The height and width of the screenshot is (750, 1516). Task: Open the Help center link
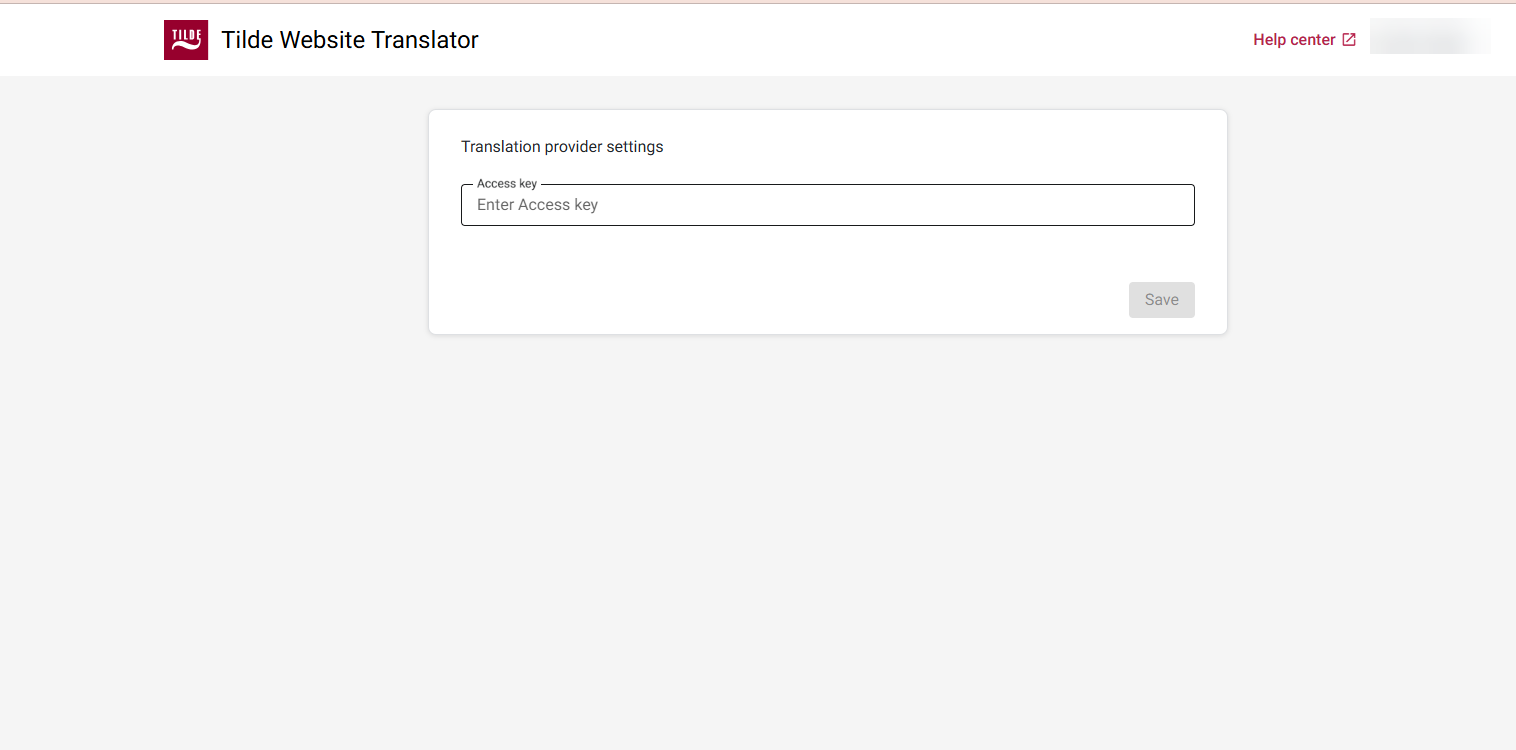click(1305, 40)
